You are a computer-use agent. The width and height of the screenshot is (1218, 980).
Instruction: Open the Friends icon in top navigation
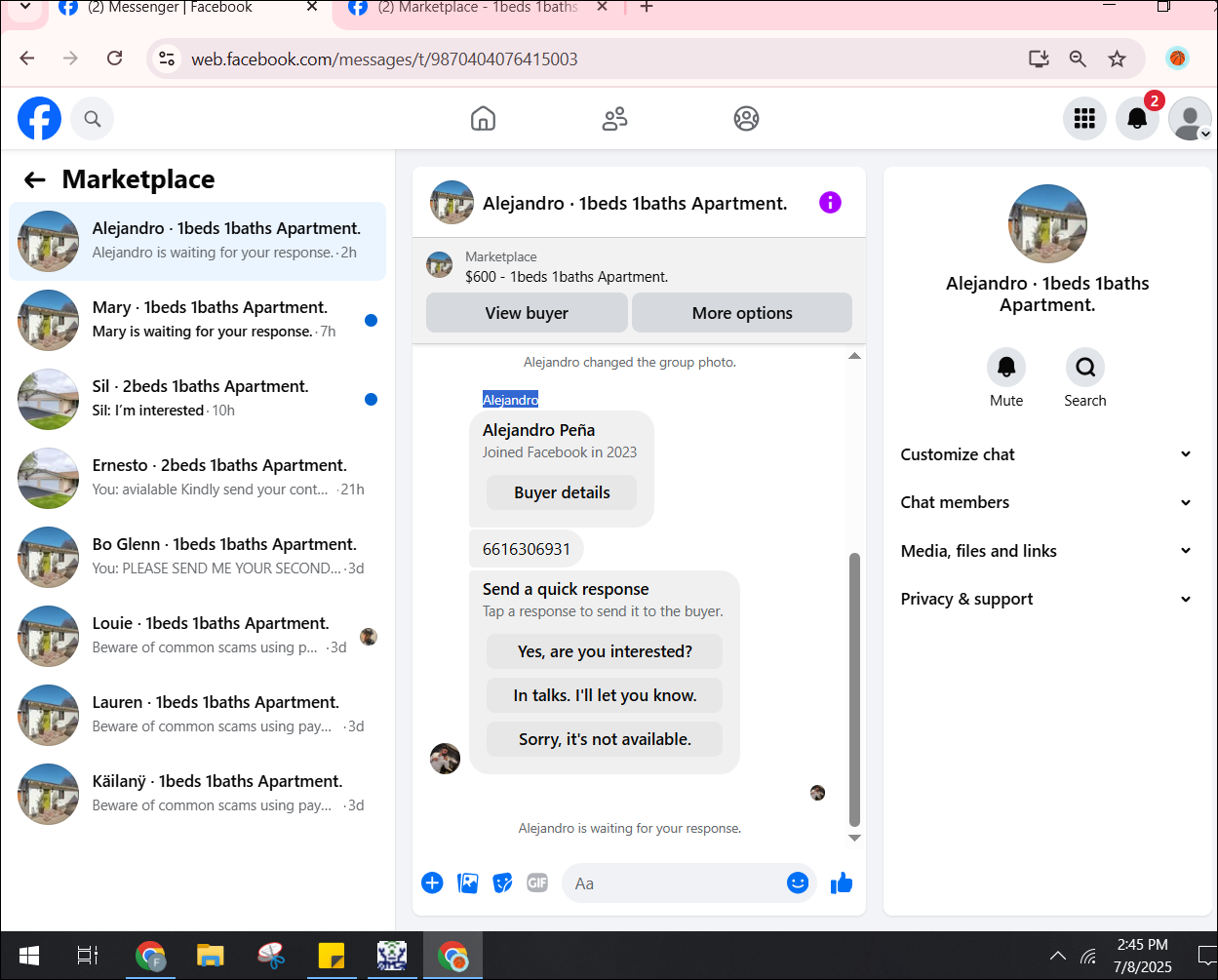click(x=614, y=119)
